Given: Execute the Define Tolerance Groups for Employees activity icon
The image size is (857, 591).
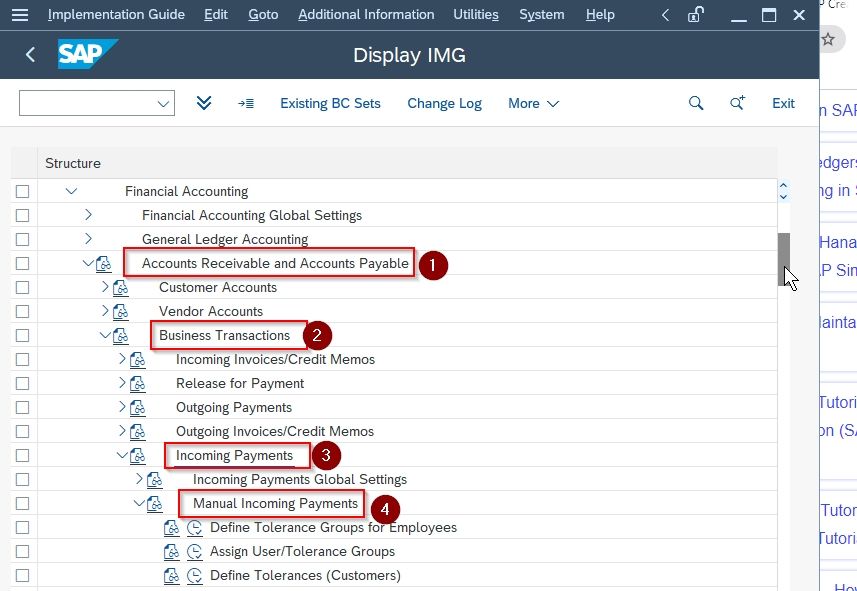Looking at the screenshot, I should tap(195, 528).
